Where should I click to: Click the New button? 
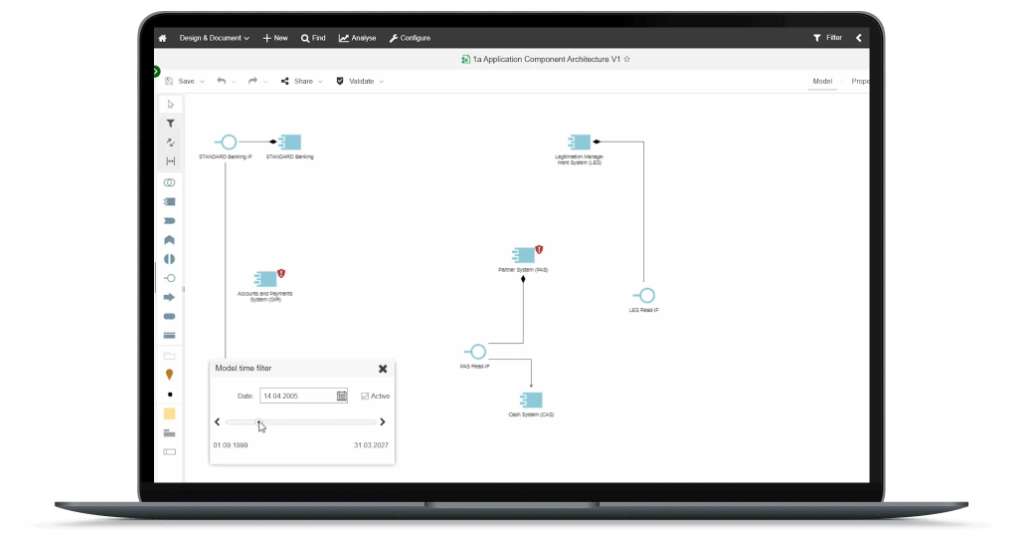pyautogui.click(x=275, y=38)
